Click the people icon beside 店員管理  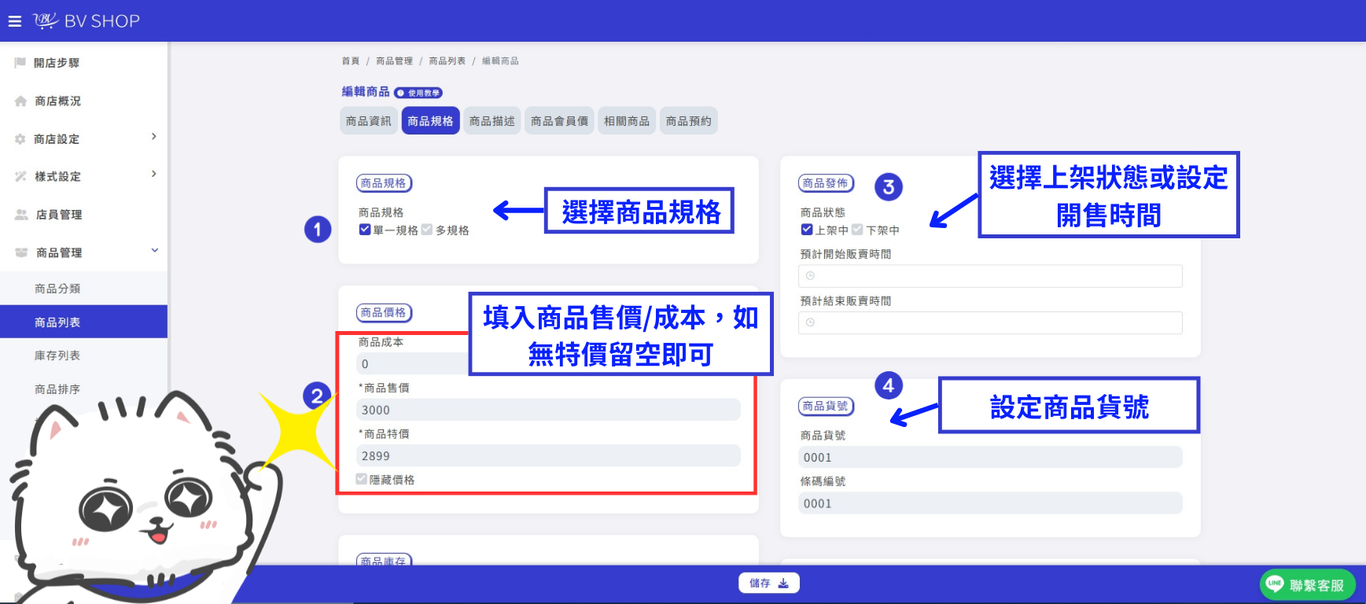coord(21,215)
